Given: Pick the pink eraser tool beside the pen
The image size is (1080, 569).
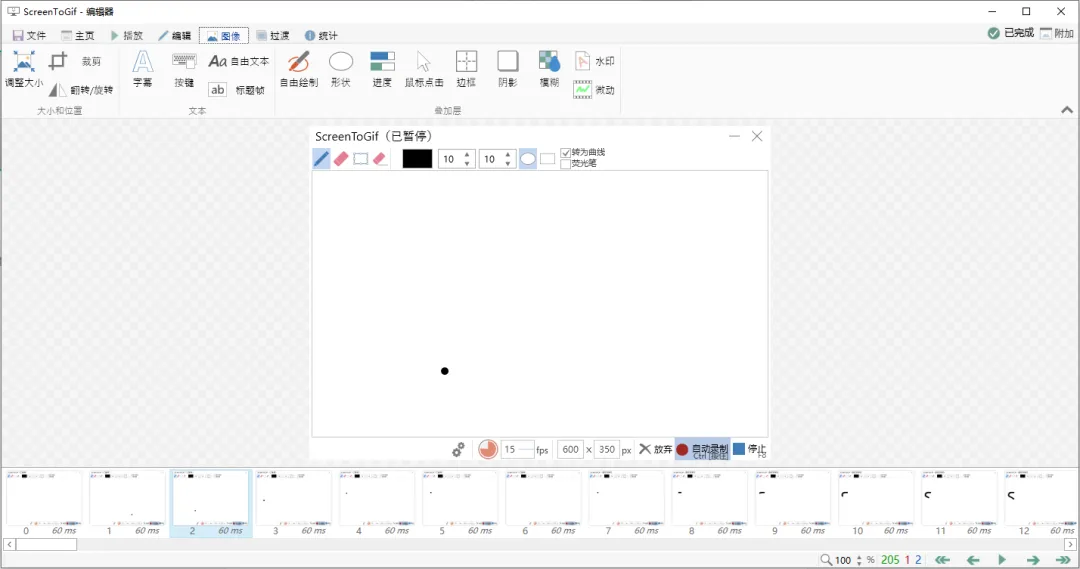Looking at the screenshot, I should [x=341, y=159].
